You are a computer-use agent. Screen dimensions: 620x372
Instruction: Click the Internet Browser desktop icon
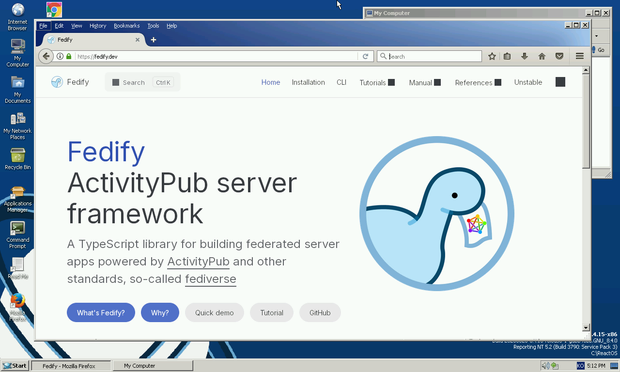click(x=17, y=17)
